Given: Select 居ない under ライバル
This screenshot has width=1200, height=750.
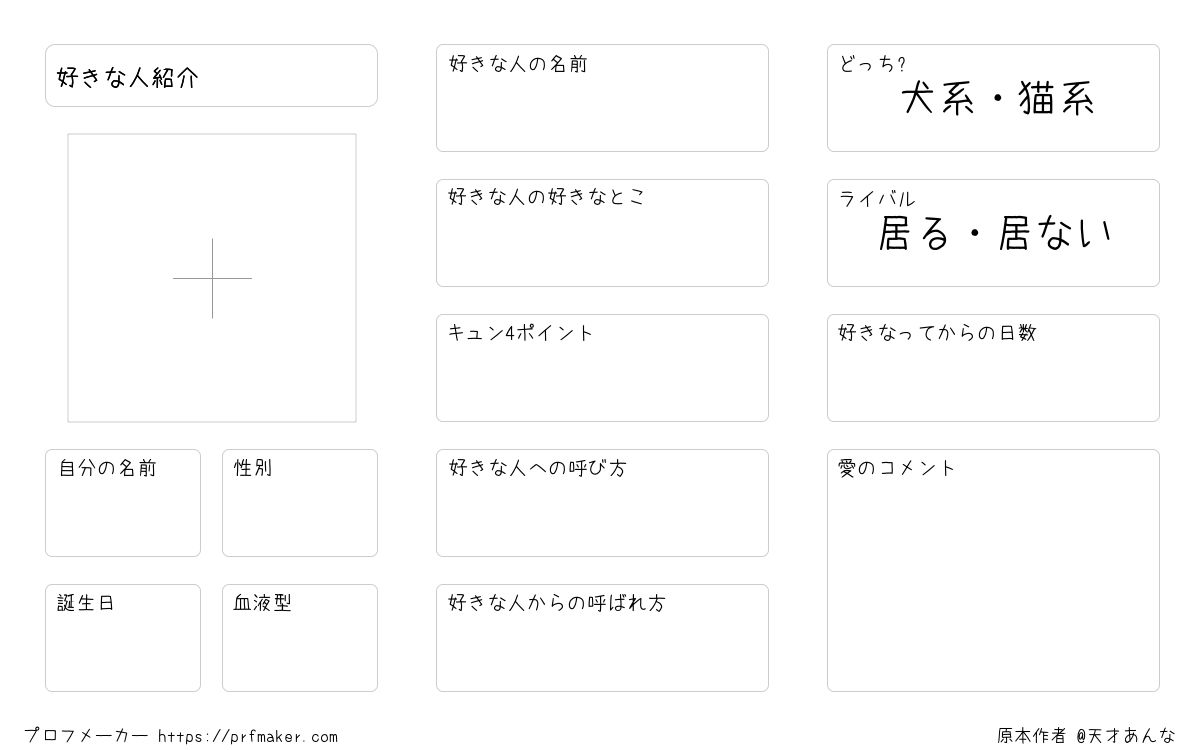Looking at the screenshot, I should pyautogui.click(x=1056, y=234).
